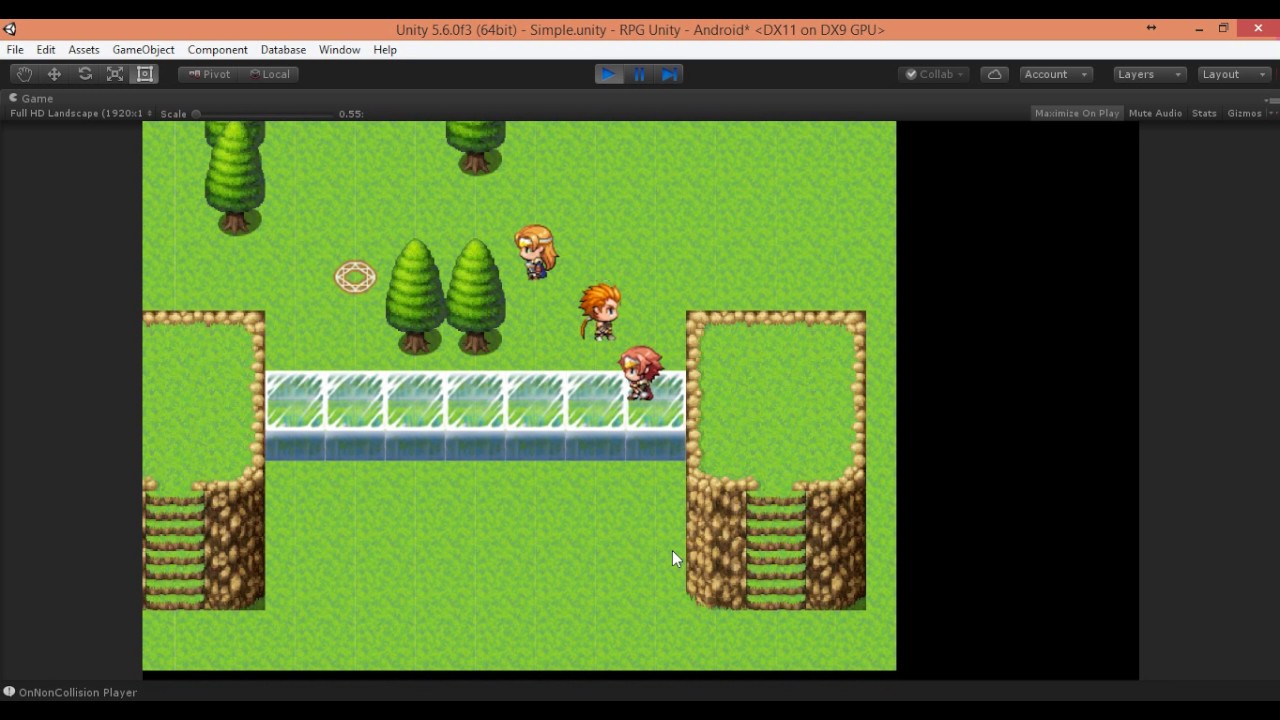Toggle Local handle rotation

coord(269,74)
